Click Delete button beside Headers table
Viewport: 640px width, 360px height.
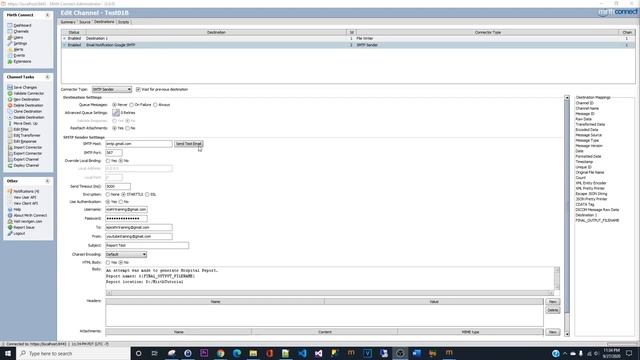pos(553,310)
